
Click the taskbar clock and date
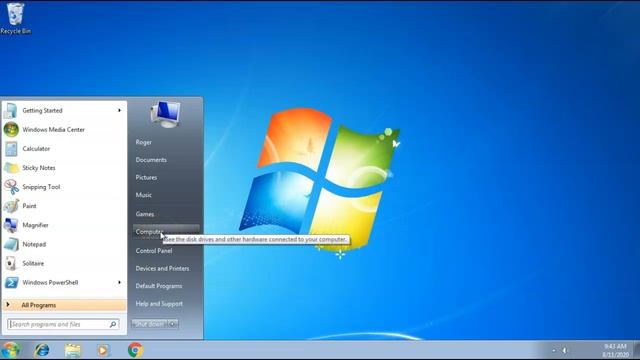[615, 351]
